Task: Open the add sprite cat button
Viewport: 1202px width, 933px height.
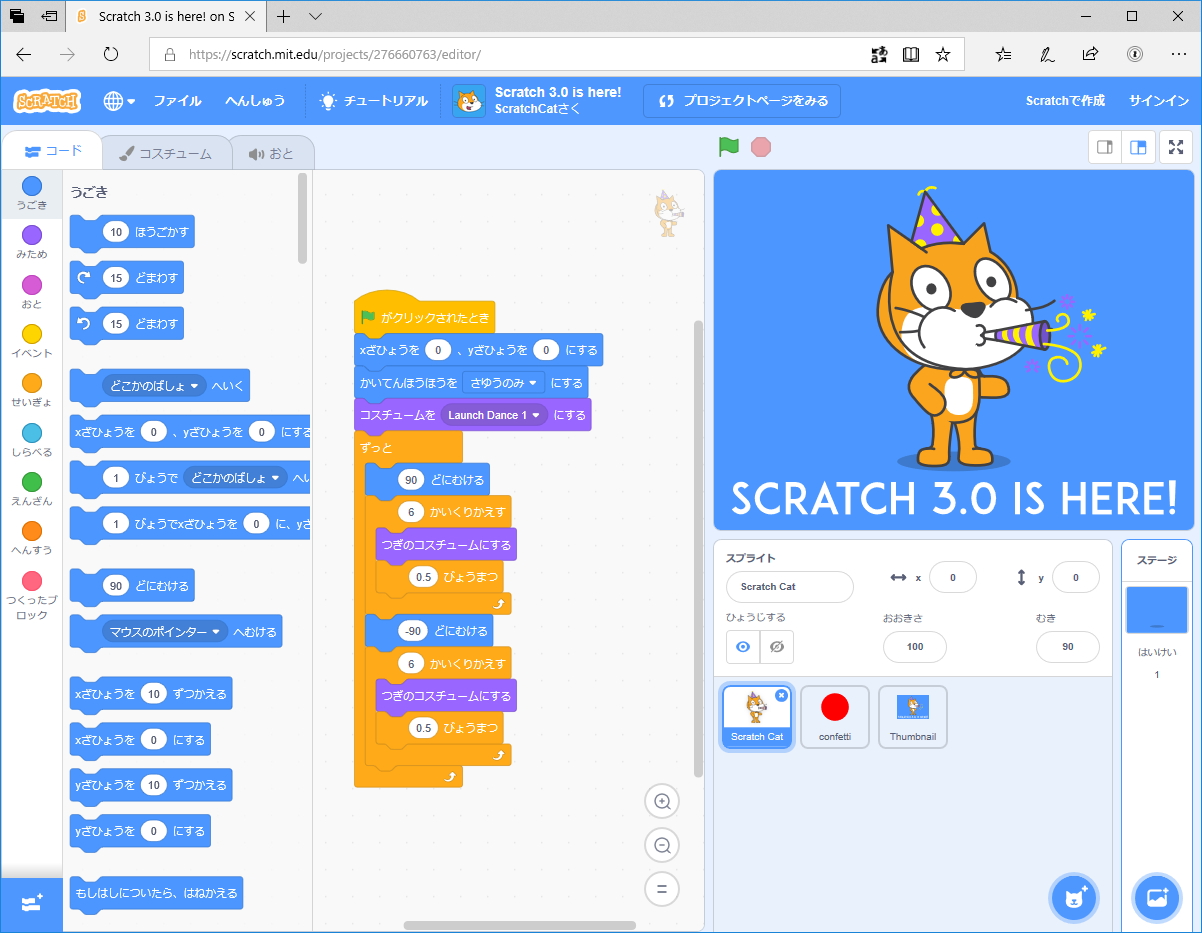Action: click(1073, 897)
